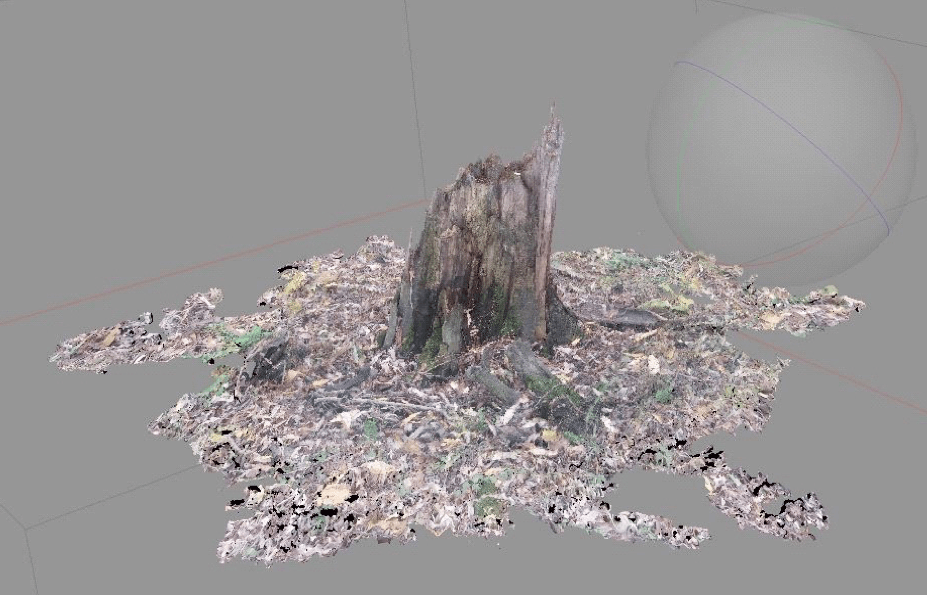Select the root extending right from the stump
Image resolution: width=927 pixels, height=595 pixels.
pos(620,318)
